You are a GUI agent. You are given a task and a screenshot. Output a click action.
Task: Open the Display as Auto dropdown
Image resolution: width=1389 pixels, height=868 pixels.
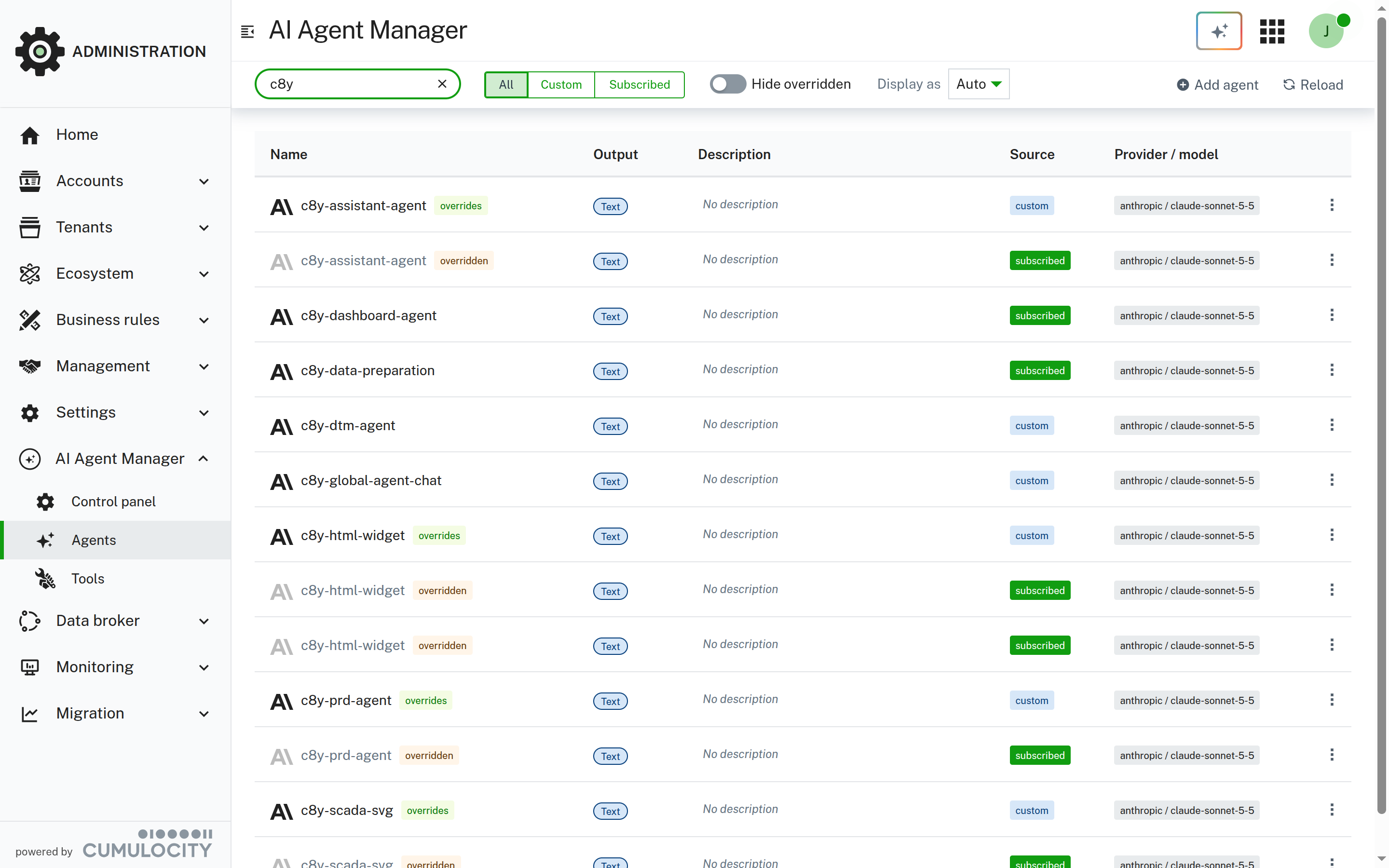coord(979,84)
